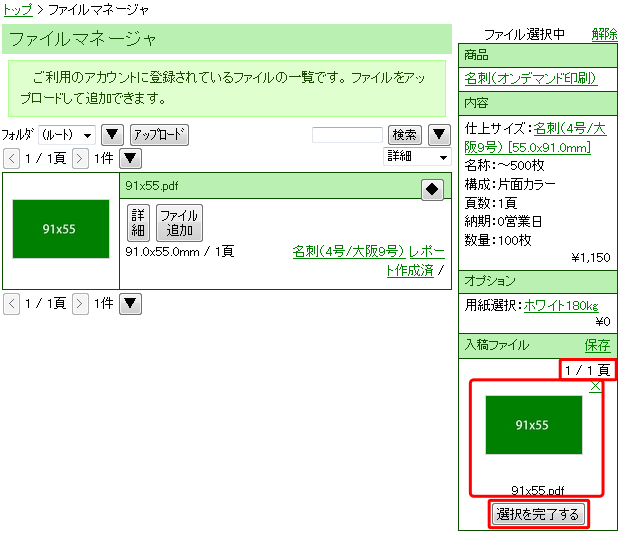Click the 選択を完了する button
Screen dimensions: 620x533
[538, 515]
